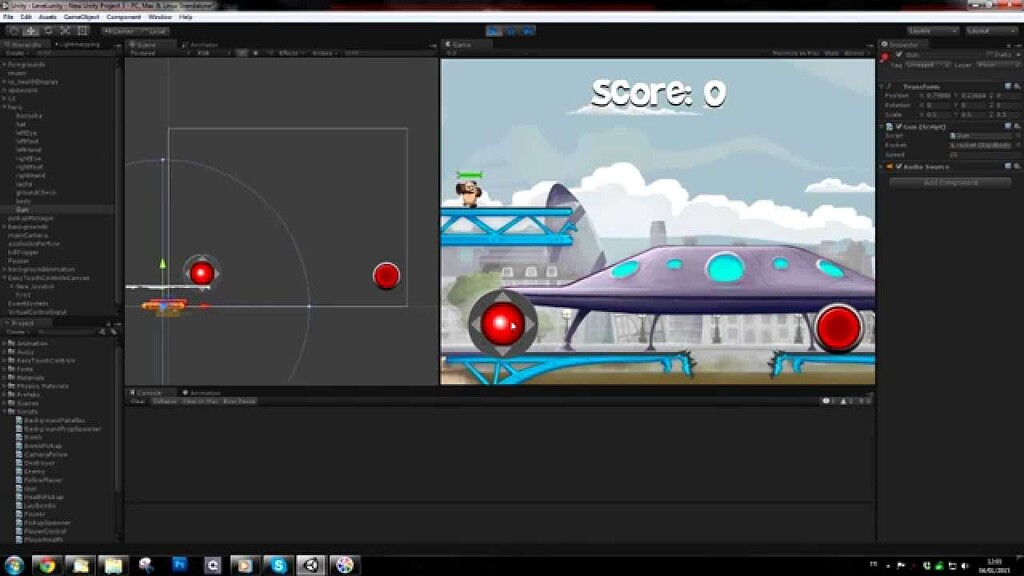Toggle the Audio Source enabled checkbox
The height and width of the screenshot is (576, 1024).
click(x=900, y=166)
